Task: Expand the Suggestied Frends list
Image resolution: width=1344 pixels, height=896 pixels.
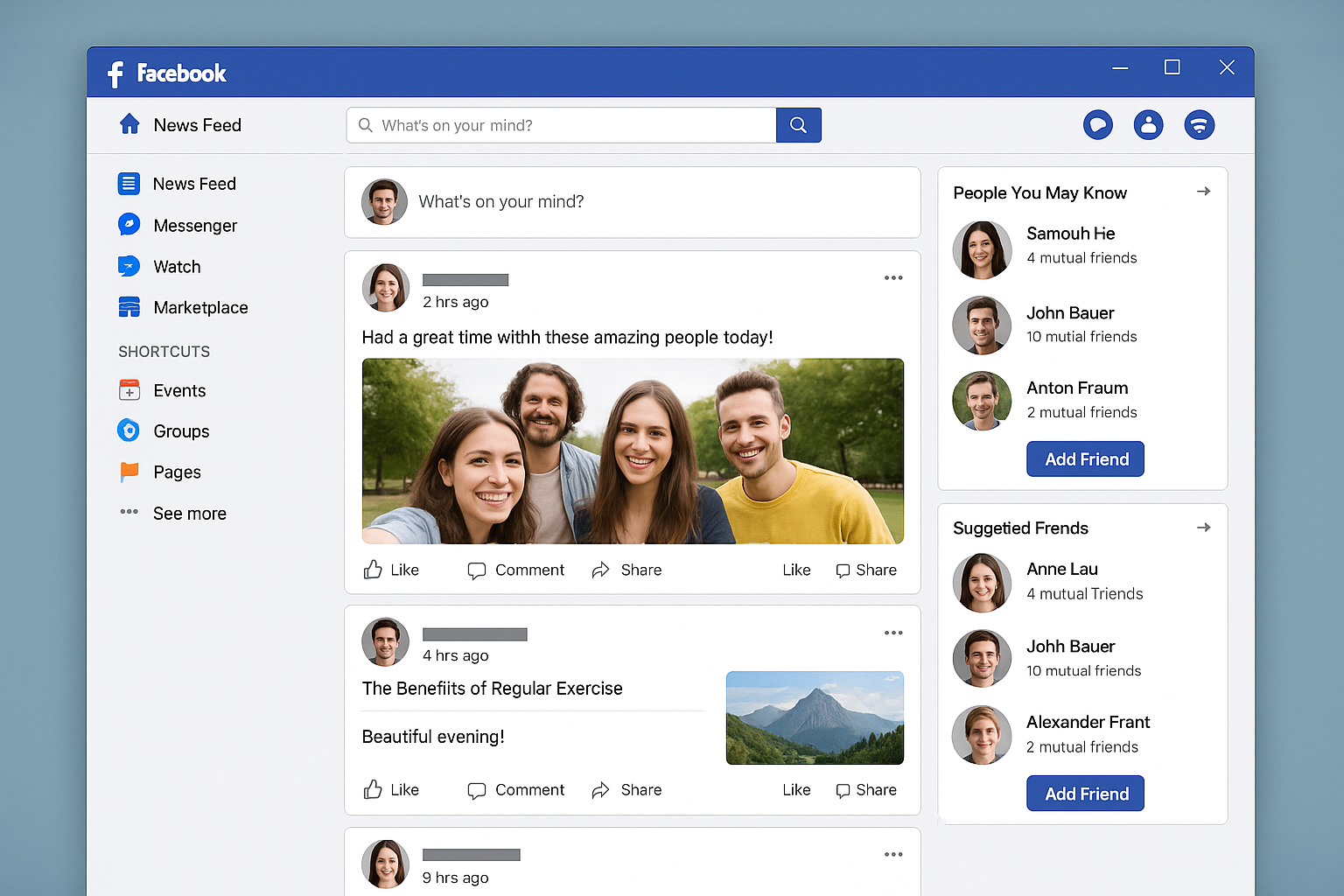Action: click(1204, 527)
